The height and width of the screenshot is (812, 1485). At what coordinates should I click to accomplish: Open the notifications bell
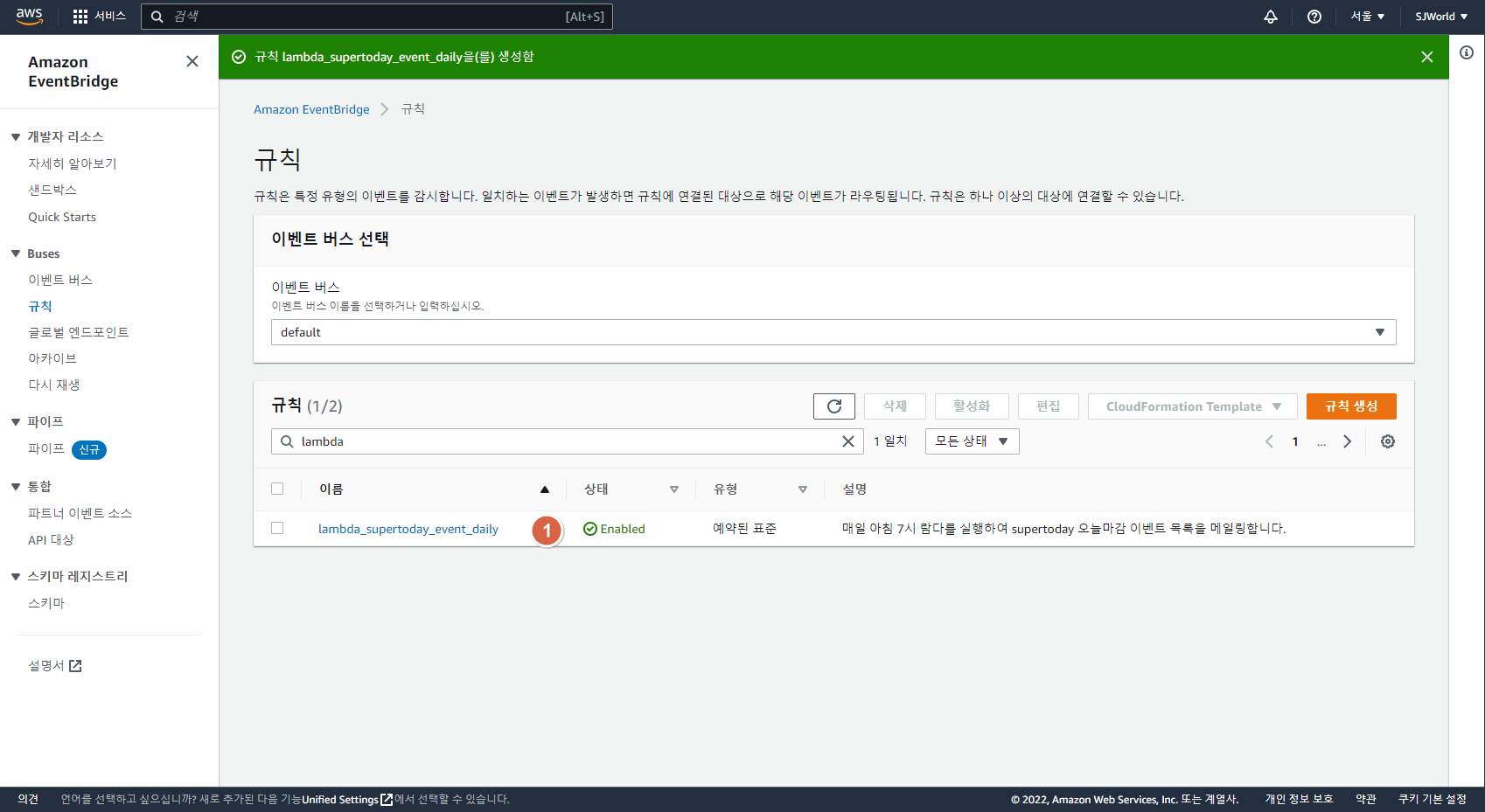click(x=1271, y=17)
